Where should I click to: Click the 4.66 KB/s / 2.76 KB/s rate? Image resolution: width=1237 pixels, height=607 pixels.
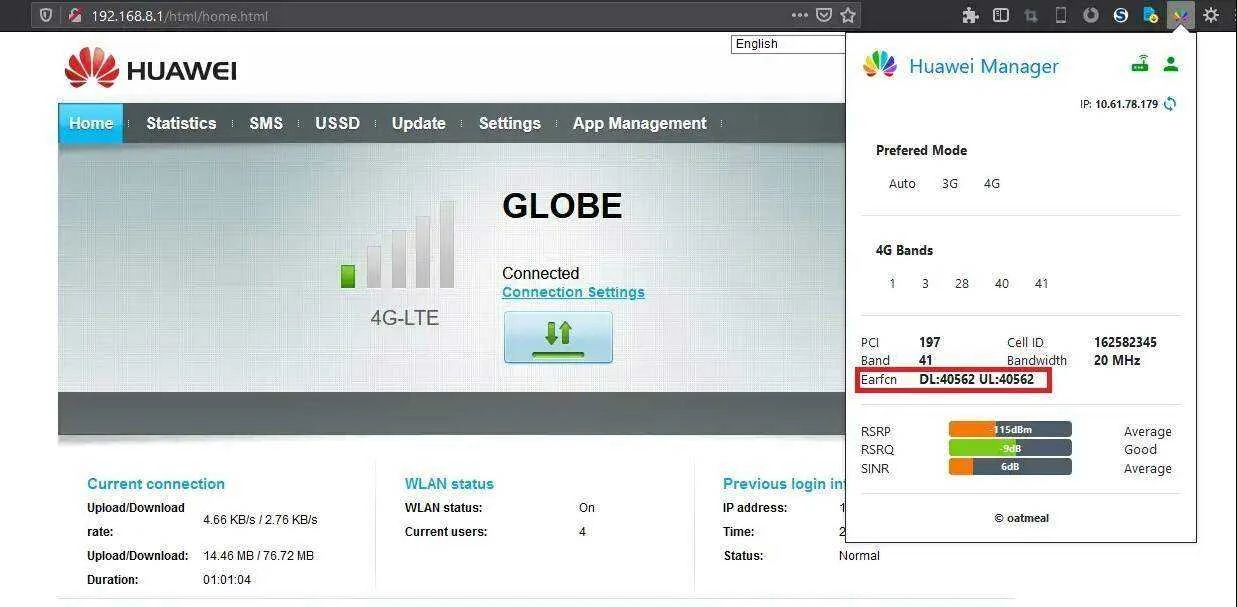tap(260, 520)
